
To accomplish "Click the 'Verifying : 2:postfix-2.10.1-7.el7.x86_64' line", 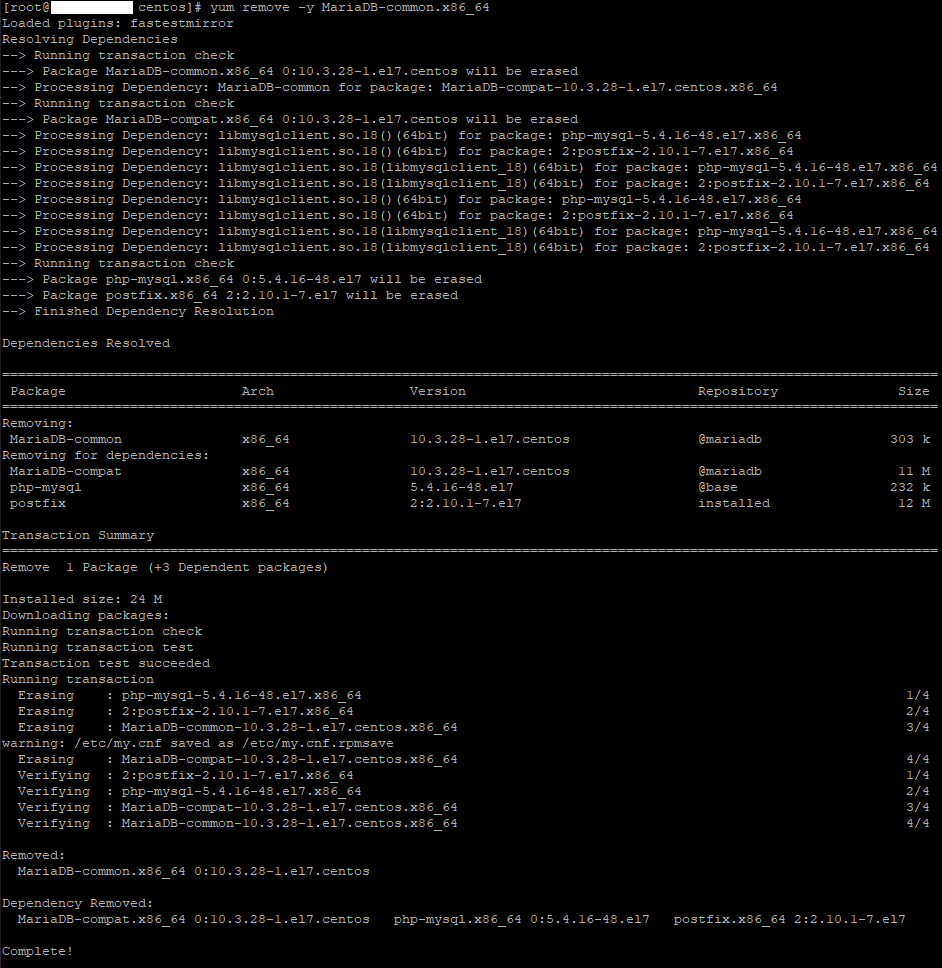I will pos(185,776).
